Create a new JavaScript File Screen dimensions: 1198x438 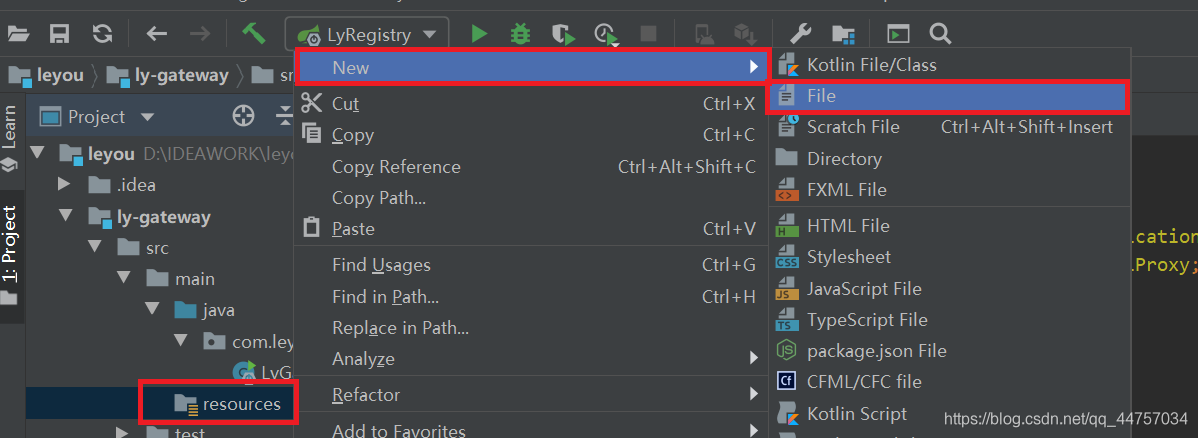[950, 288]
